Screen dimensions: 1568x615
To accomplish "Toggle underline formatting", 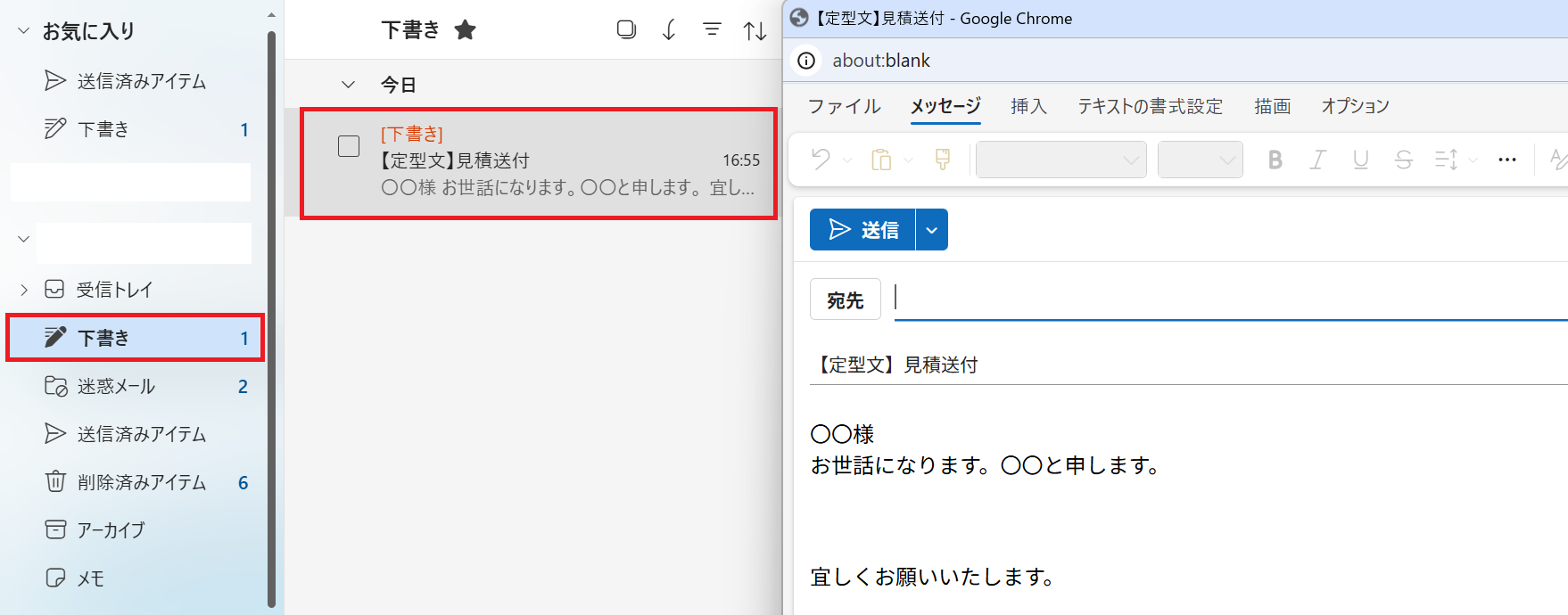I will coord(1360,160).
